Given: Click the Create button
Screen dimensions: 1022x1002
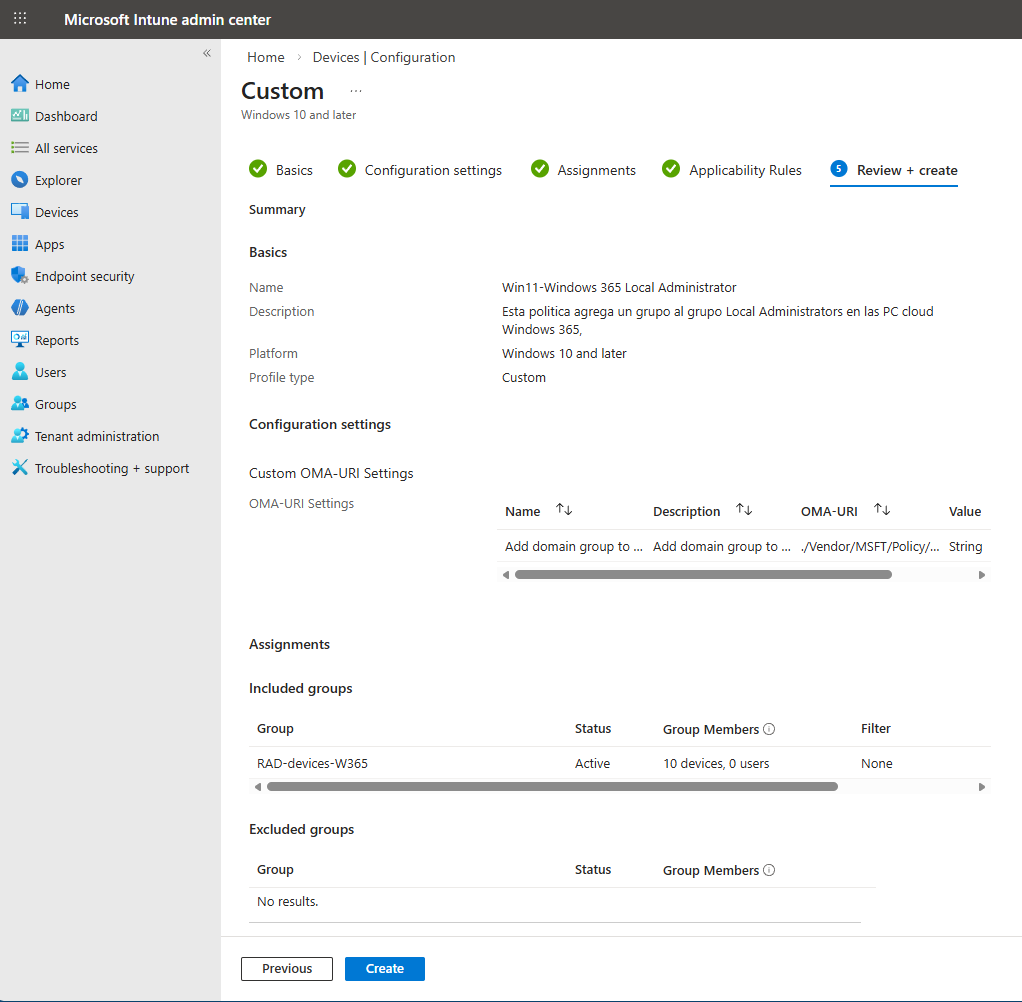Looking at the screenshot, I should (385, 968).
